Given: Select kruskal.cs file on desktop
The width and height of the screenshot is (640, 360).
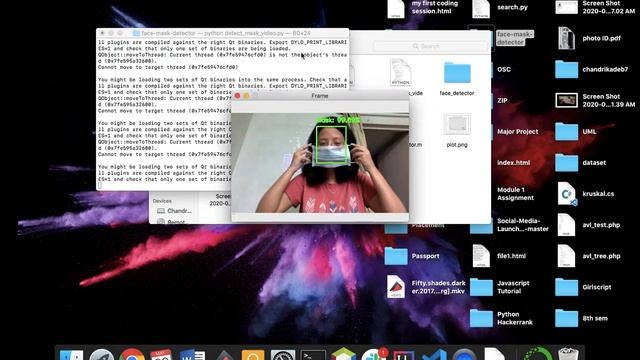Looking at the screenshot, I should coord(567,194).
